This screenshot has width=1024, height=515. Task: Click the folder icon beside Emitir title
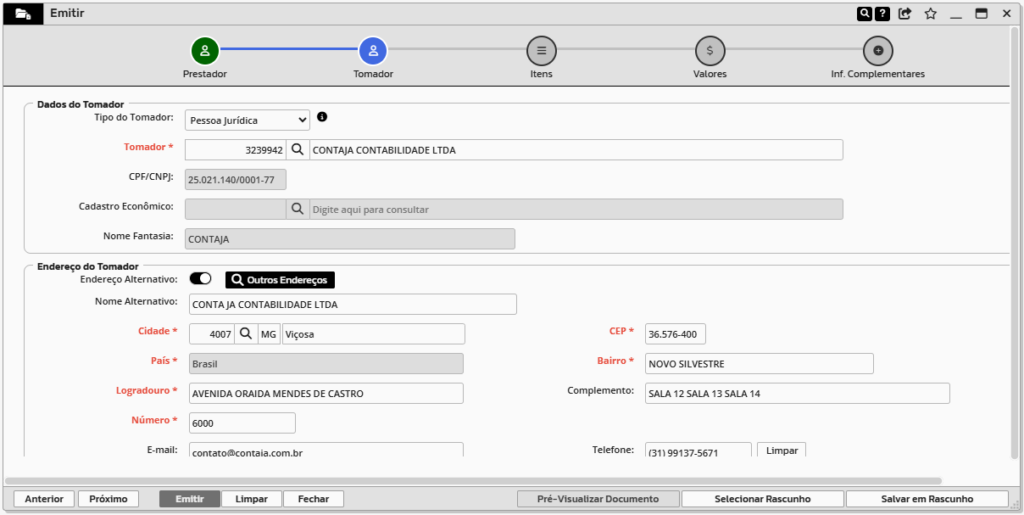click(23, 14)
